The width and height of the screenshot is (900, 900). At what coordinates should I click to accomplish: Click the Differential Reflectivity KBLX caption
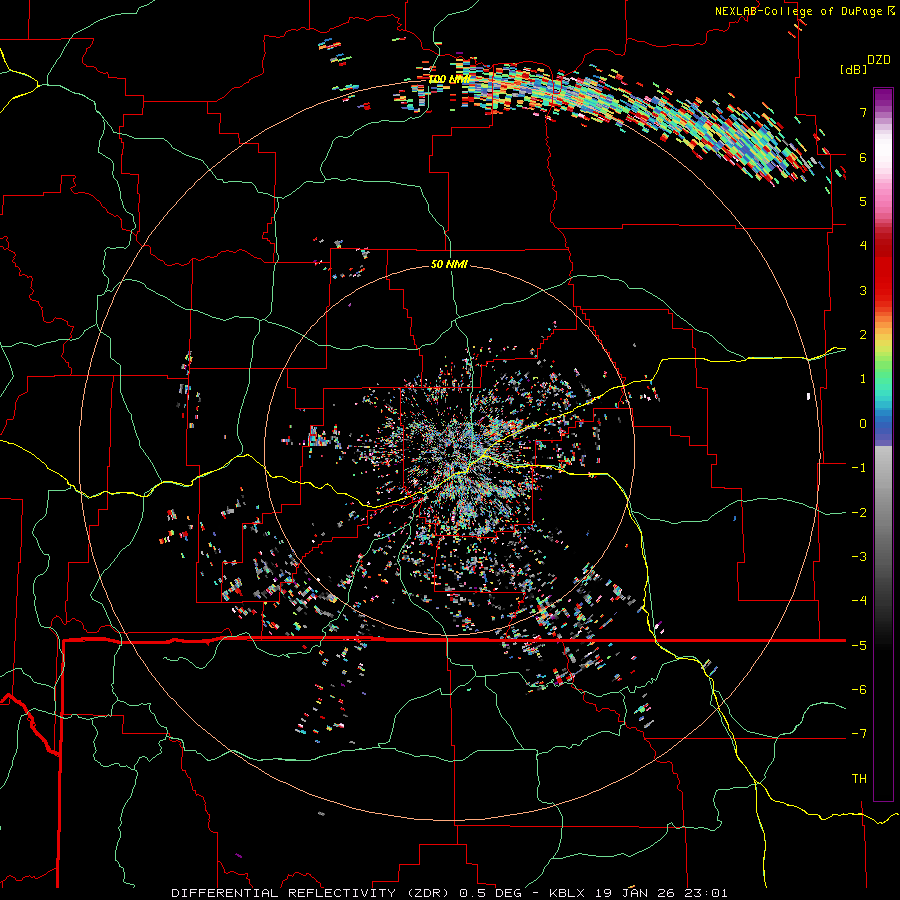coord(449,893)
